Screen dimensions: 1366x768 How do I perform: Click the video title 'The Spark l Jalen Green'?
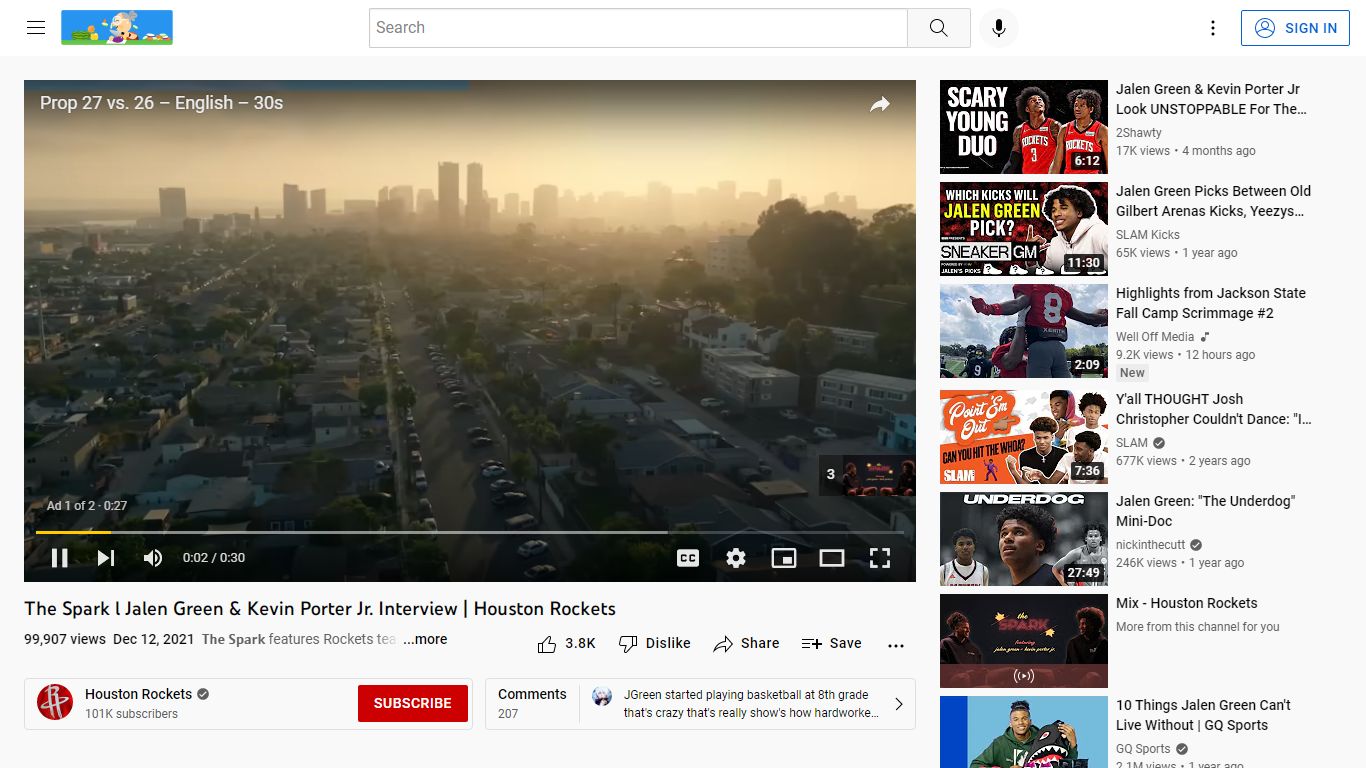320,609
